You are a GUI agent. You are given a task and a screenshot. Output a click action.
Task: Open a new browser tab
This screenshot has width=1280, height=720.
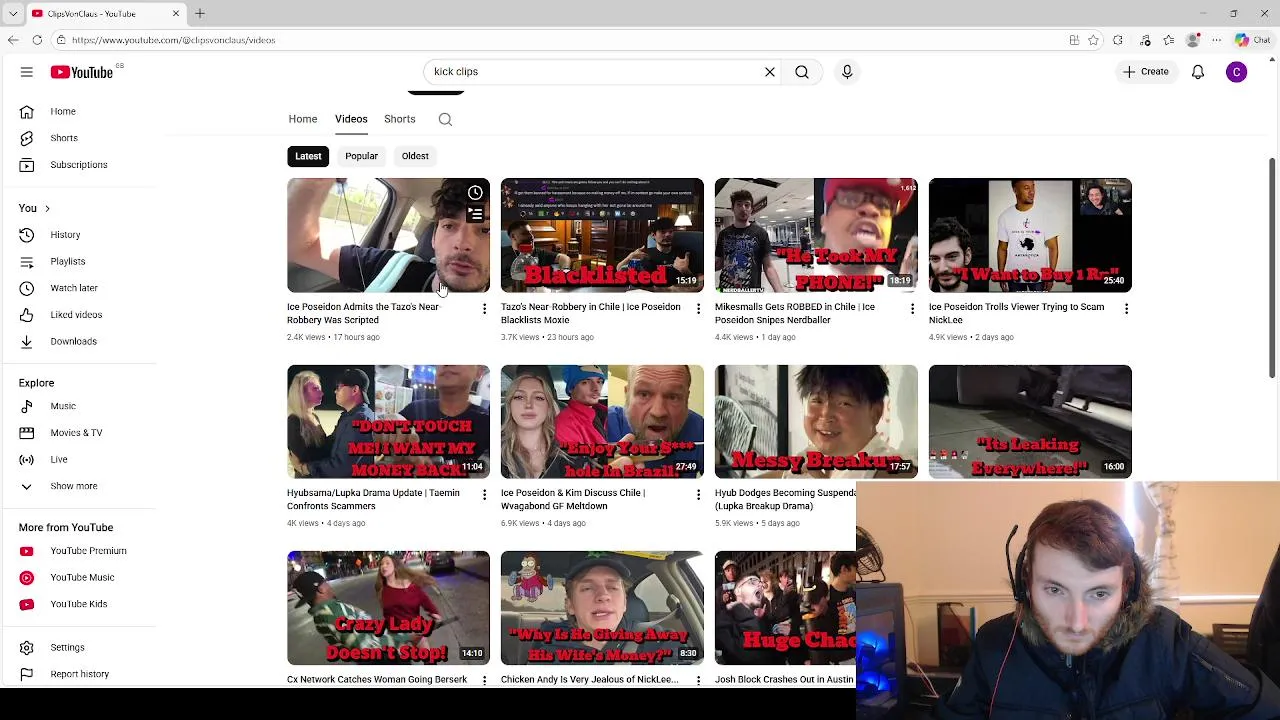pyautogui.click(x=200, y=13)
